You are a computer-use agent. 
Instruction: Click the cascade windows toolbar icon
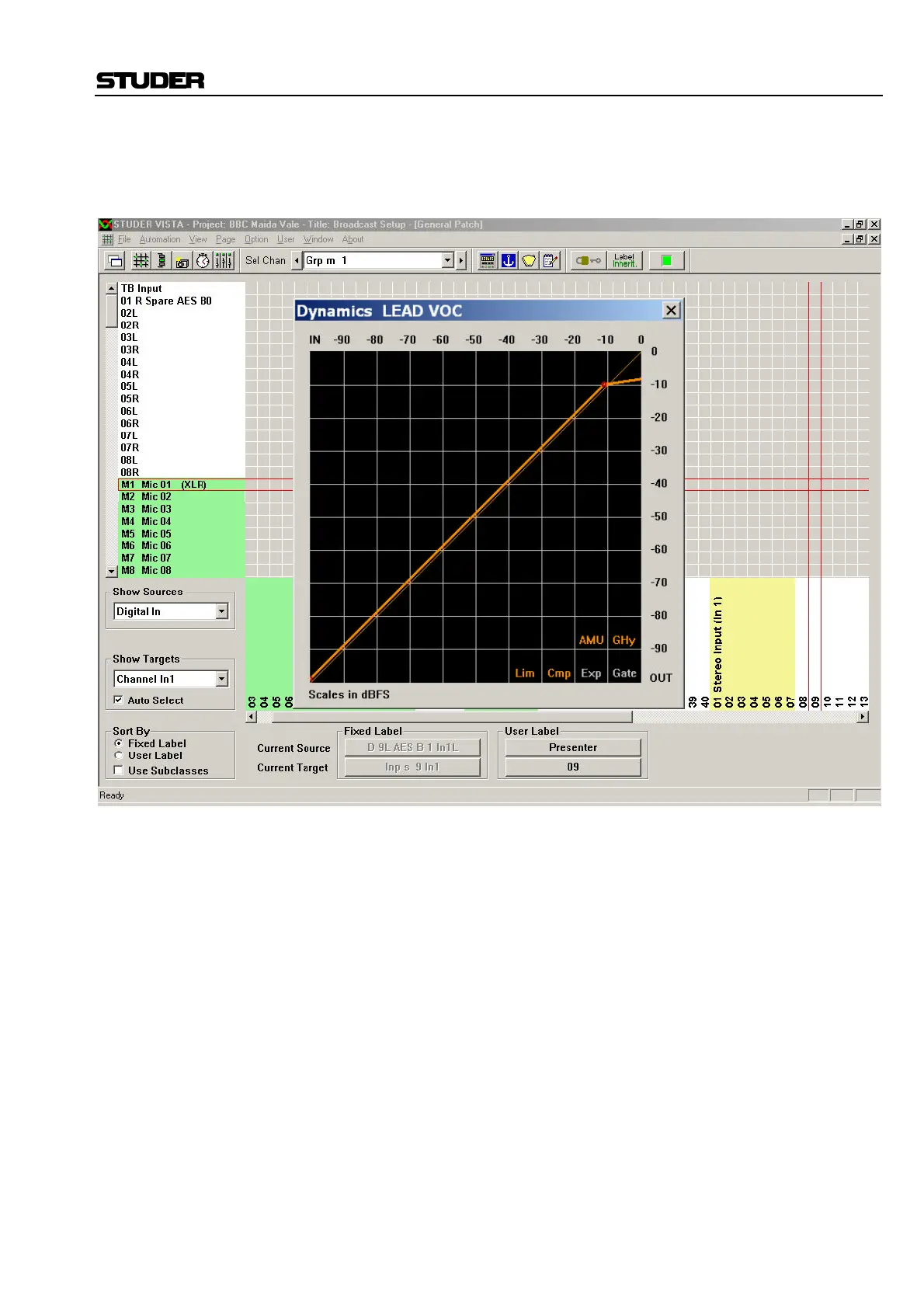(115, 261)
